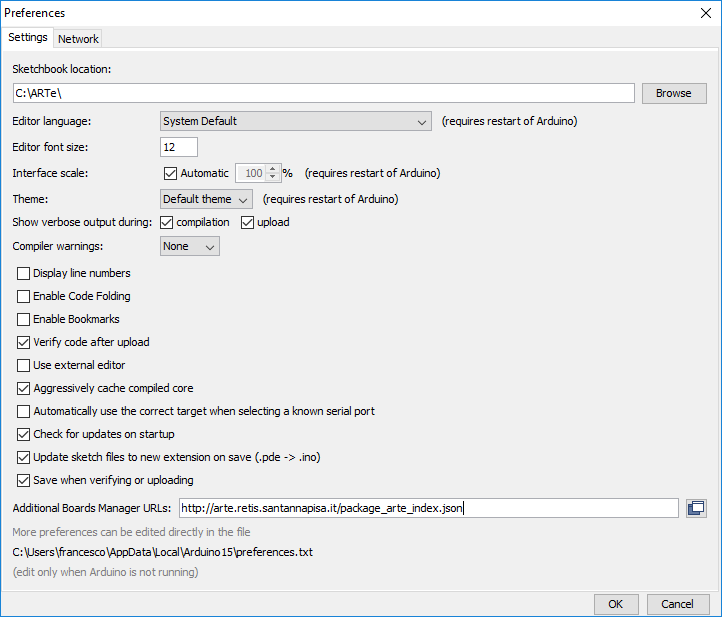The image size is (722, 617).
Task: Increase interface scale with up arrow
Action: tap(273, 169)
